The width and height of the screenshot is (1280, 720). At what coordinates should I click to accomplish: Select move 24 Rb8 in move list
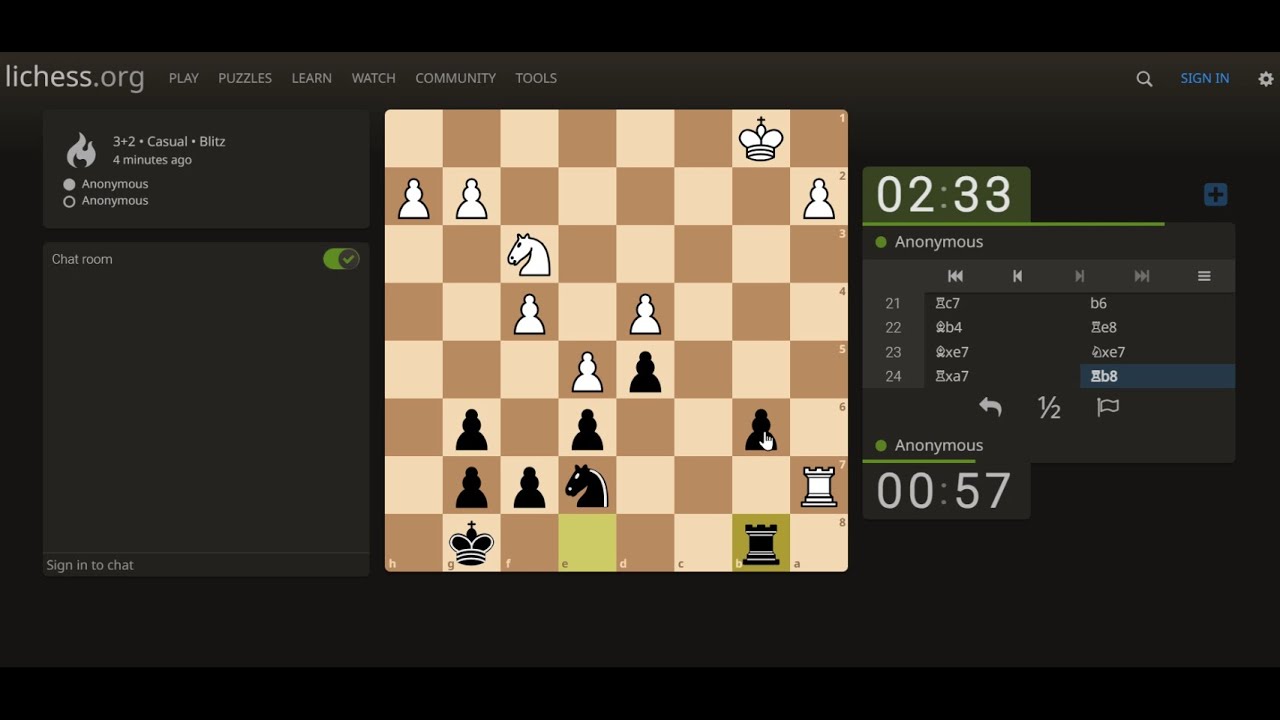[1158, 376]
